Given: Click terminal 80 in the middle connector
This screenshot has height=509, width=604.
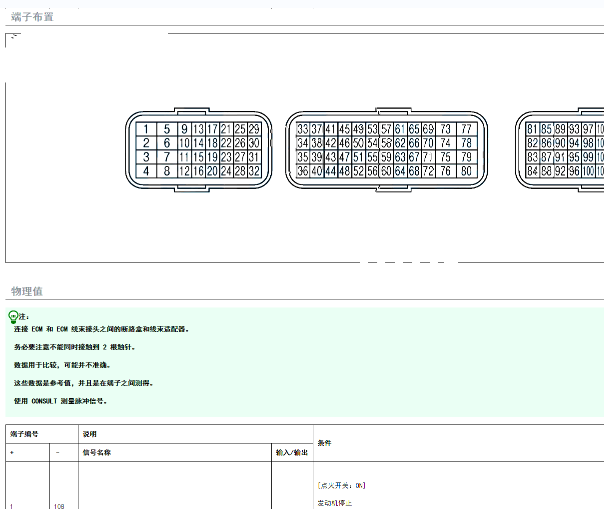Looking at the screenshot, I should pyautogui.click(x=466, y=171).
